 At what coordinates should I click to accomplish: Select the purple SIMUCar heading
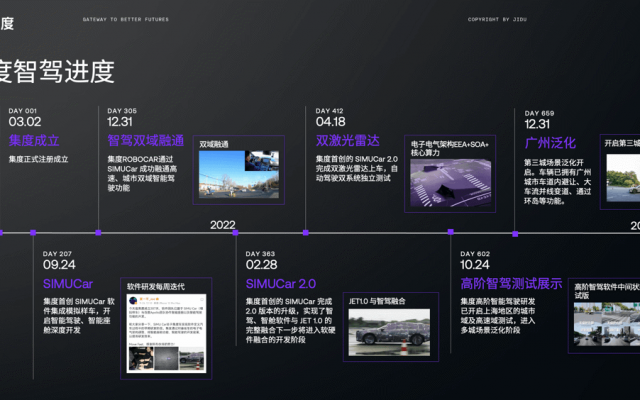pyautogui.click(x=68, y=284)
